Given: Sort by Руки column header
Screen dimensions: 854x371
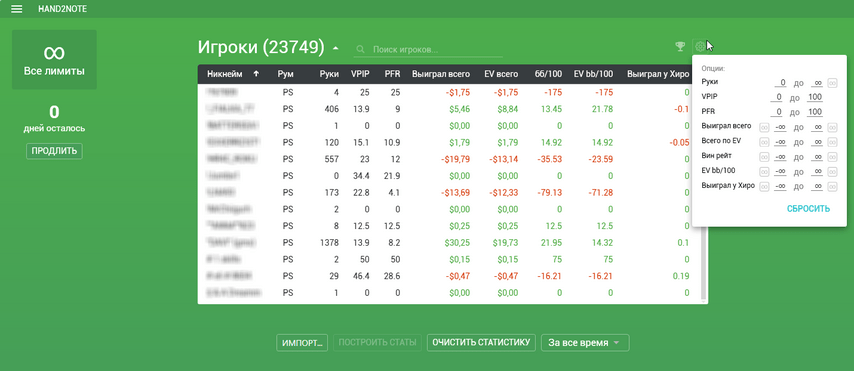Looking at the screenshot, I should 329,74.
